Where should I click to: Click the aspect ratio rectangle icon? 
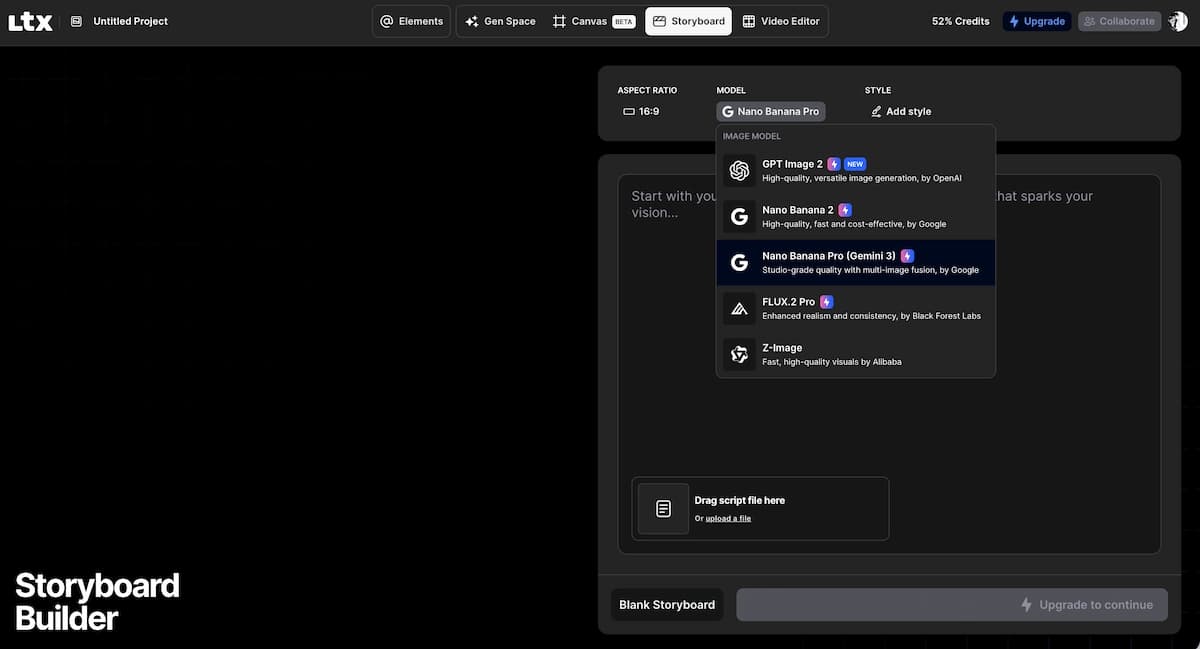[x=629, y=111]
